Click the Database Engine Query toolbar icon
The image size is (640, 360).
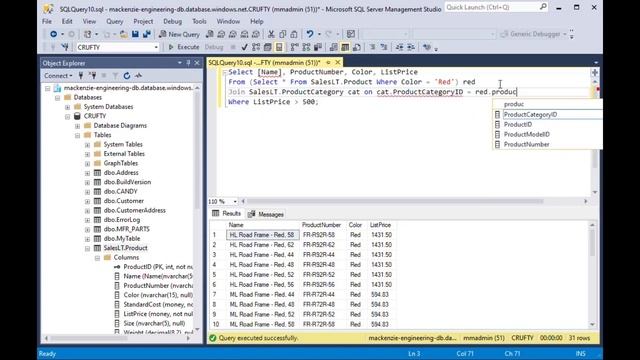tap(209, 34)
